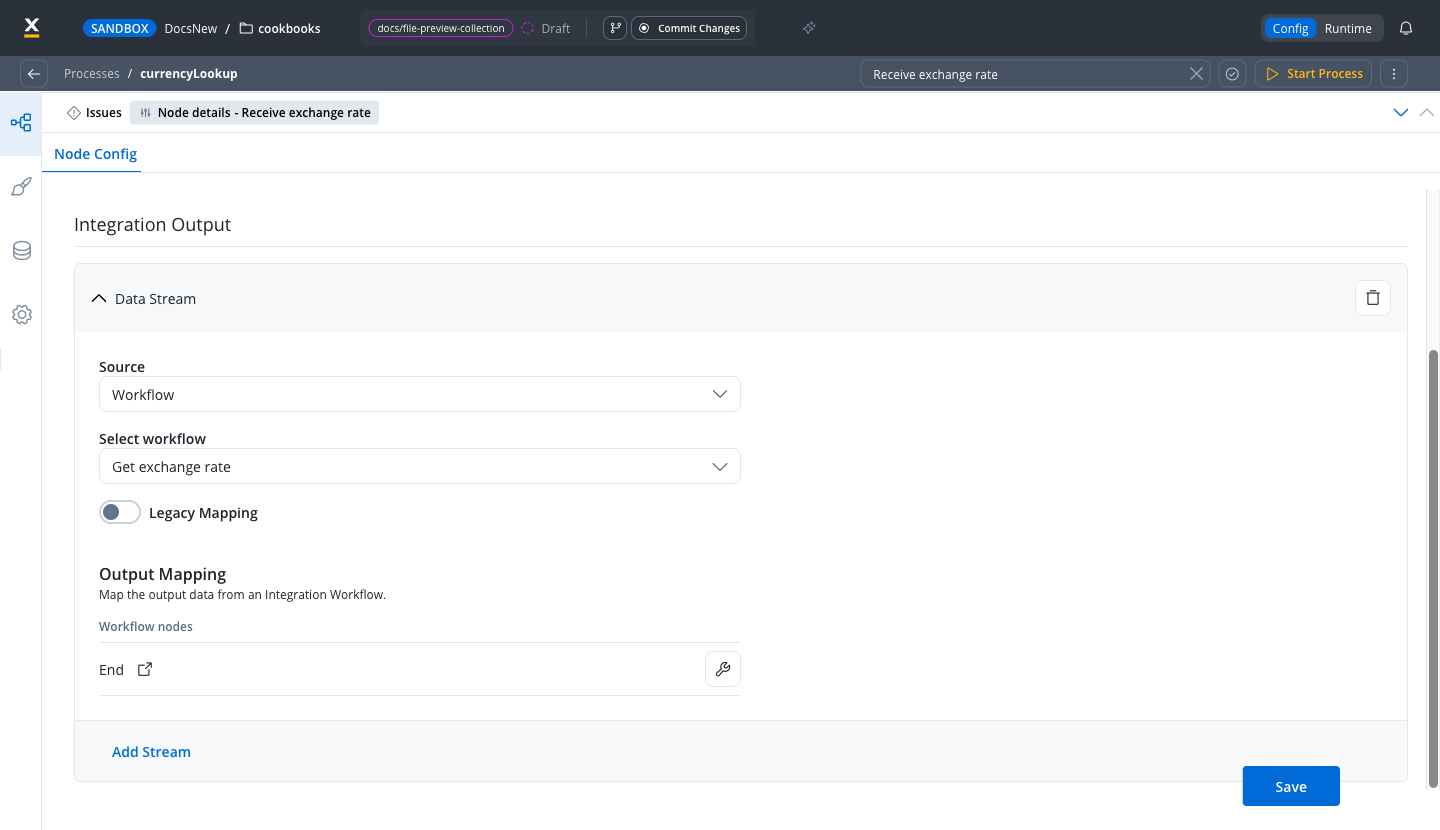Open the notifications bell
Screen dimensions: 1440x830
1406,28
